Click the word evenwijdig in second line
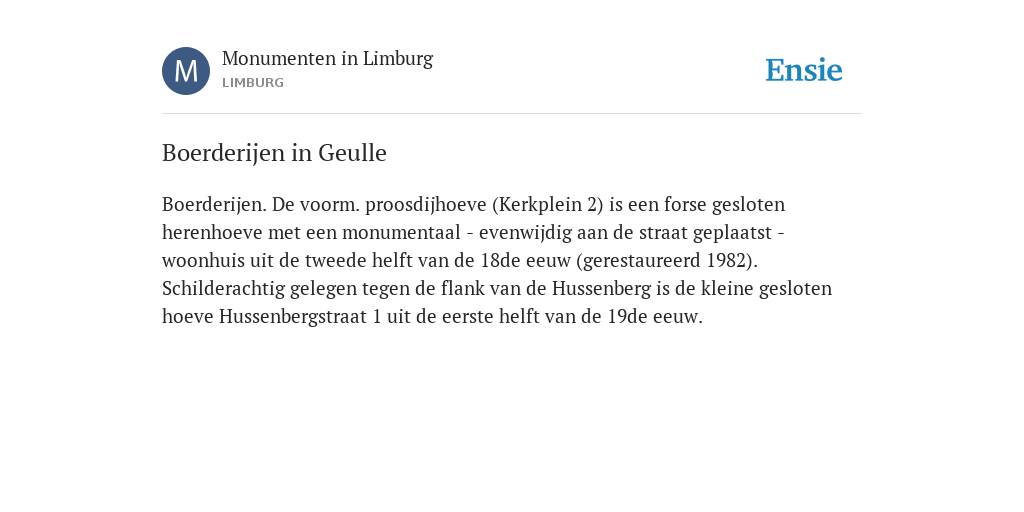This screenshot has height=512, width=1024. pyautogui.click(x=525, y=232)
